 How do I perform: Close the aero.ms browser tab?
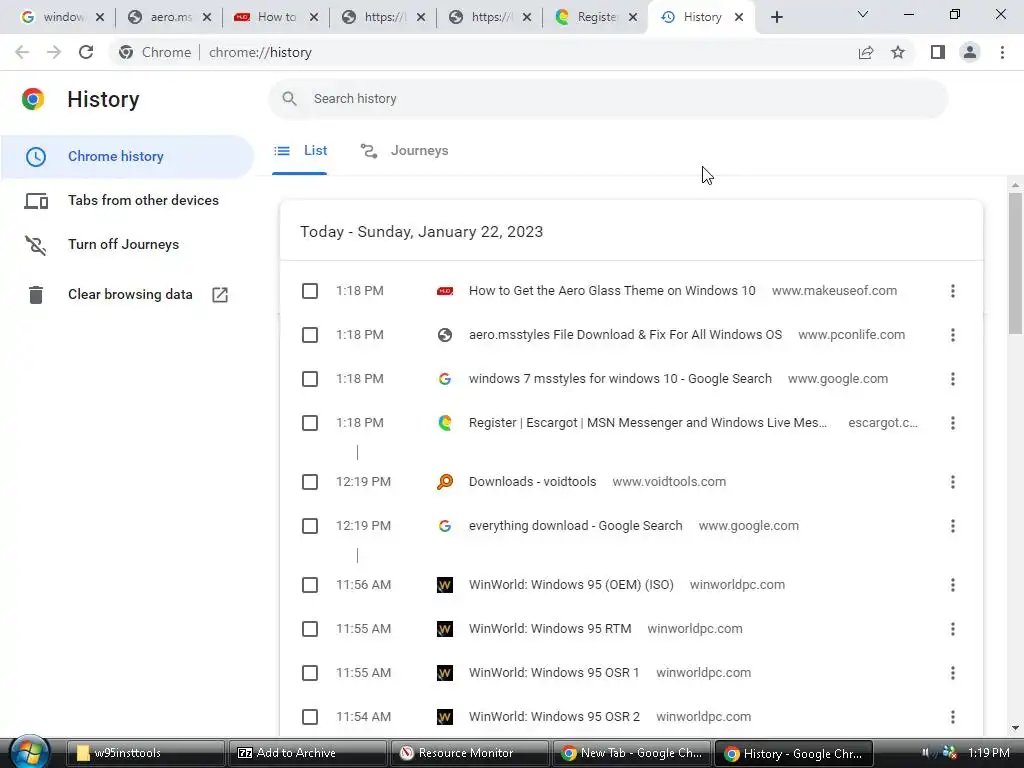click(x=207, y=17)
